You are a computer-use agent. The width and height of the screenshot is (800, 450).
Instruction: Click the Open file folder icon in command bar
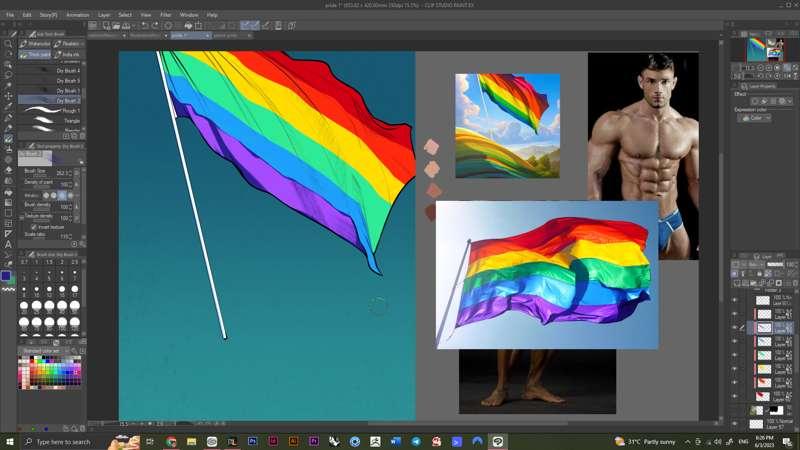tap(116, 26)
